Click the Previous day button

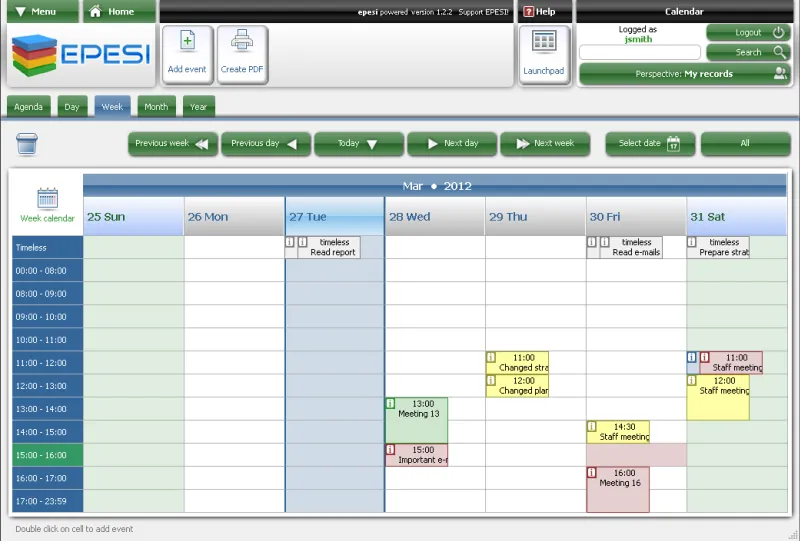click(x=266, y=143)
